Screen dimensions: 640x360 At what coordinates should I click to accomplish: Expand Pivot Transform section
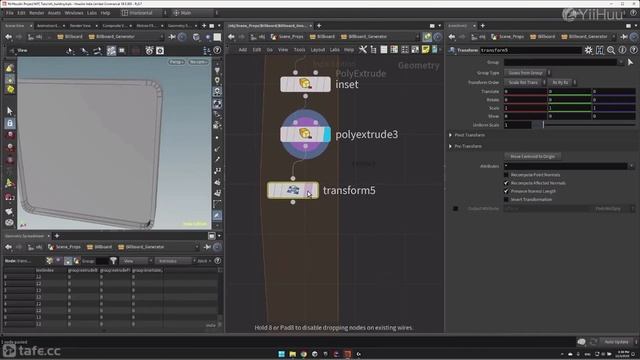coord(451,135)
